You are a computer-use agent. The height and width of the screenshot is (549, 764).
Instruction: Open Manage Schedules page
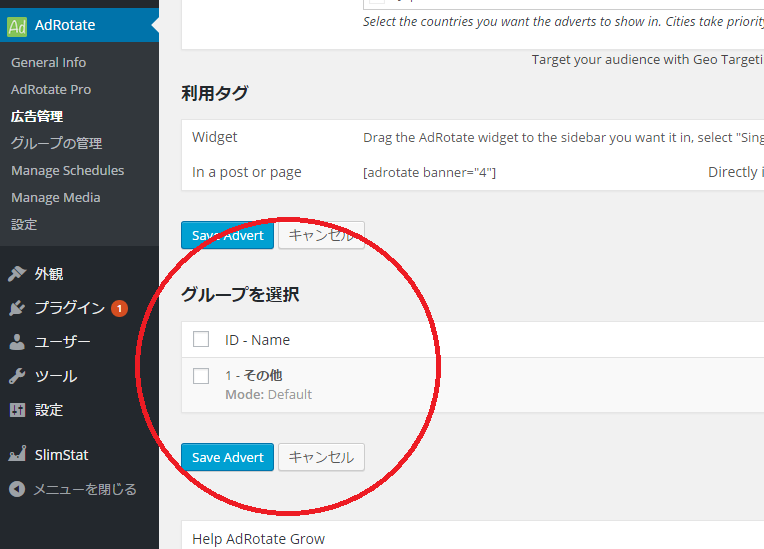pyautogui.click(x=67, y=170)
